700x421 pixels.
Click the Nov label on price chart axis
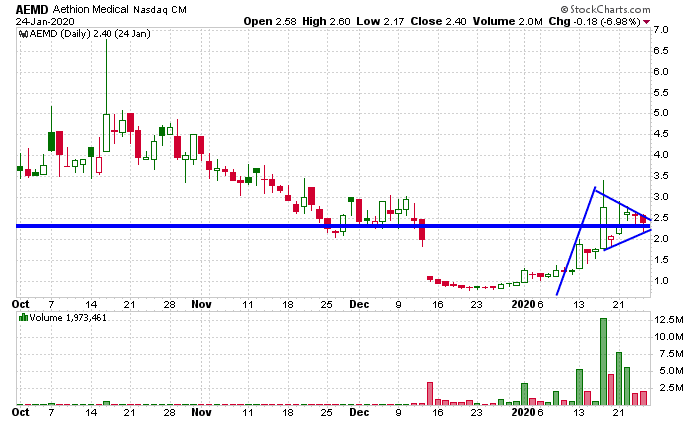(x=201, y=304)
